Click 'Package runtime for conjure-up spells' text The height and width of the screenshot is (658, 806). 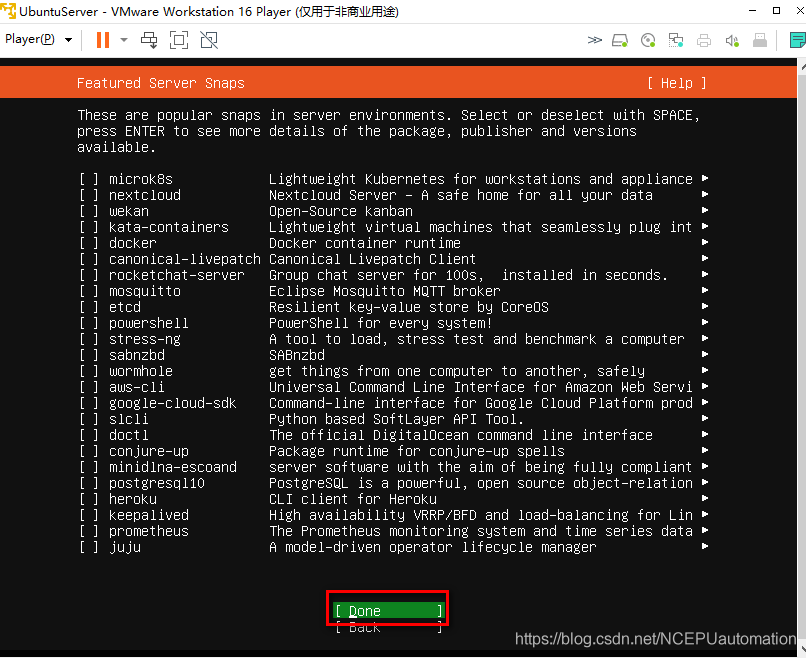(417, 451)
